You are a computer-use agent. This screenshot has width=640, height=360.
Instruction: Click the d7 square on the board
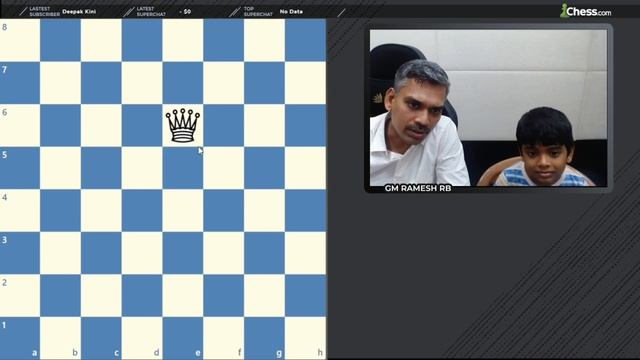point(142,82)
